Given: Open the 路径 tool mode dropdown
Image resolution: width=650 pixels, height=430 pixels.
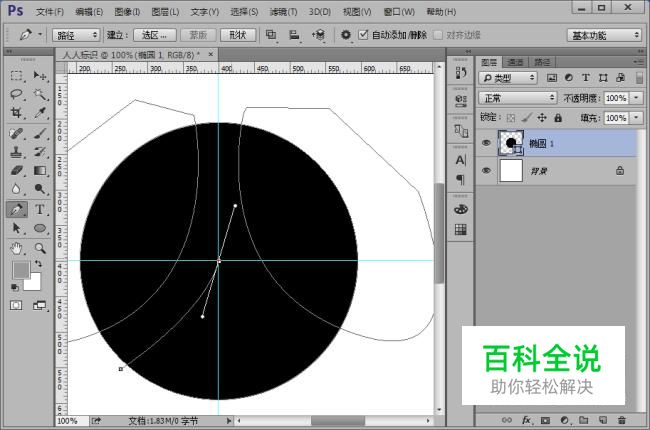Looking at the screenshot, I should click(x=76, y=35).
